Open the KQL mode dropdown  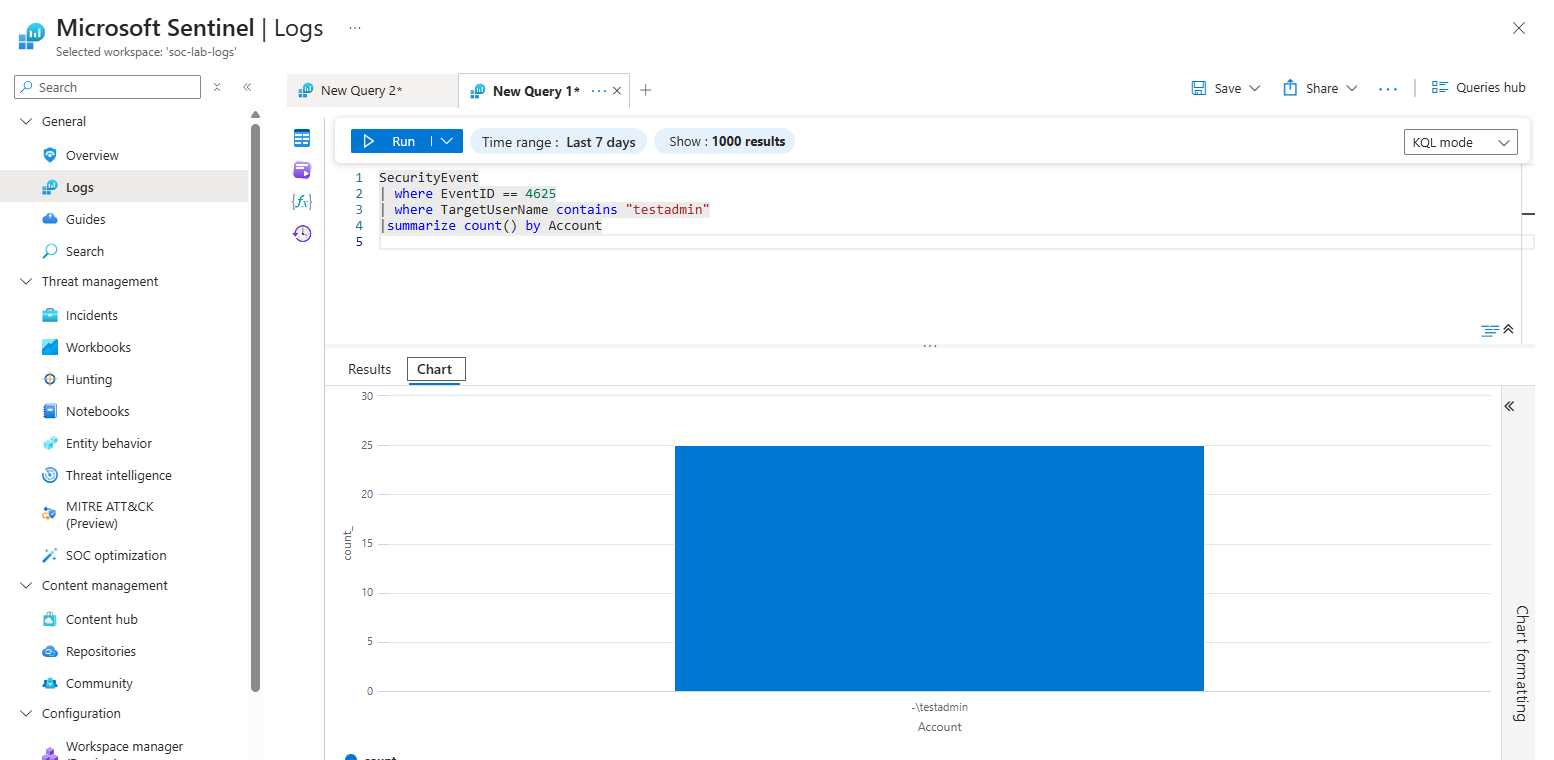[1461, 142]
